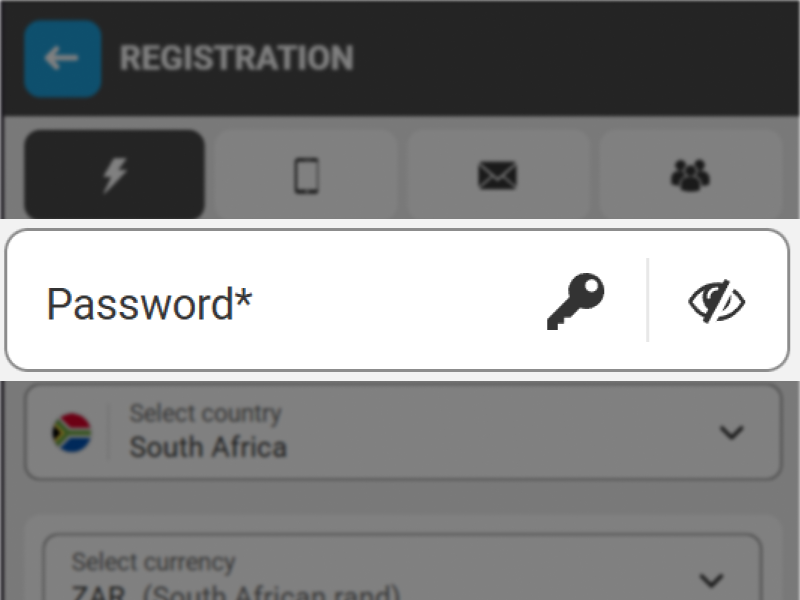Click the chevron next to South Africa
Screen dimensions: 800x600
coord(731,432)
